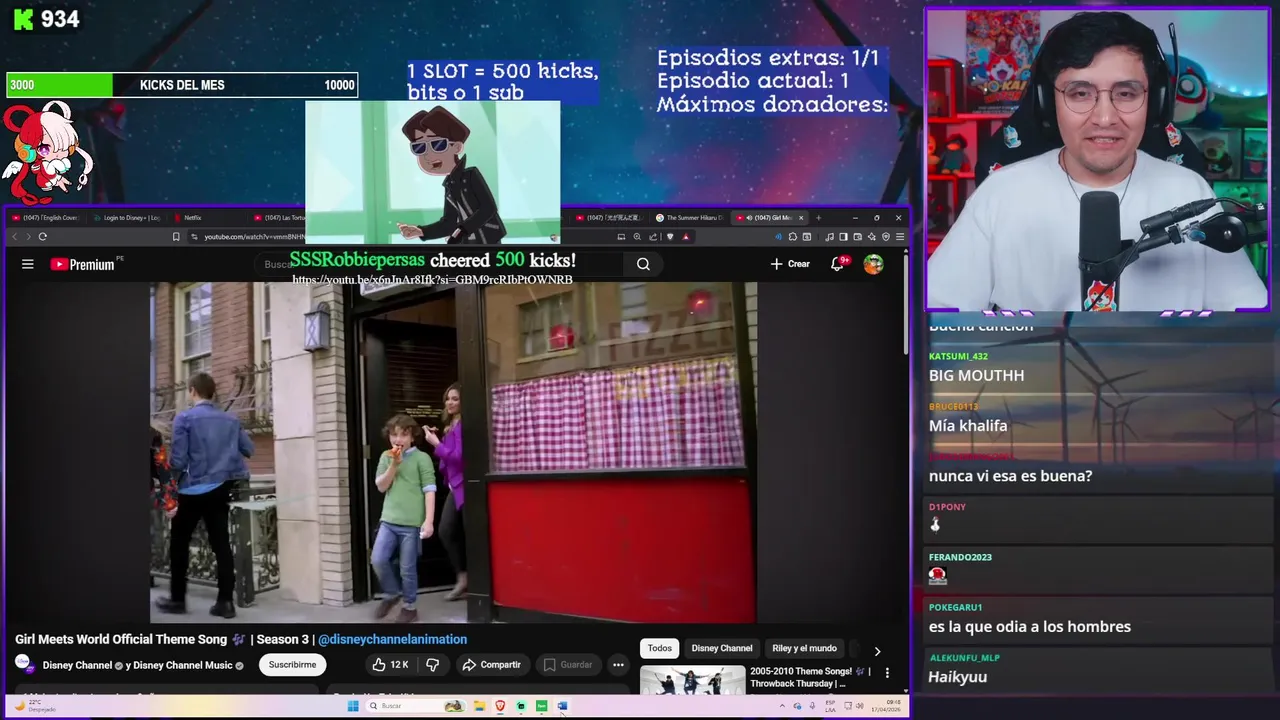
Task: Open the browser main menu icon
Action: (899, 237)
